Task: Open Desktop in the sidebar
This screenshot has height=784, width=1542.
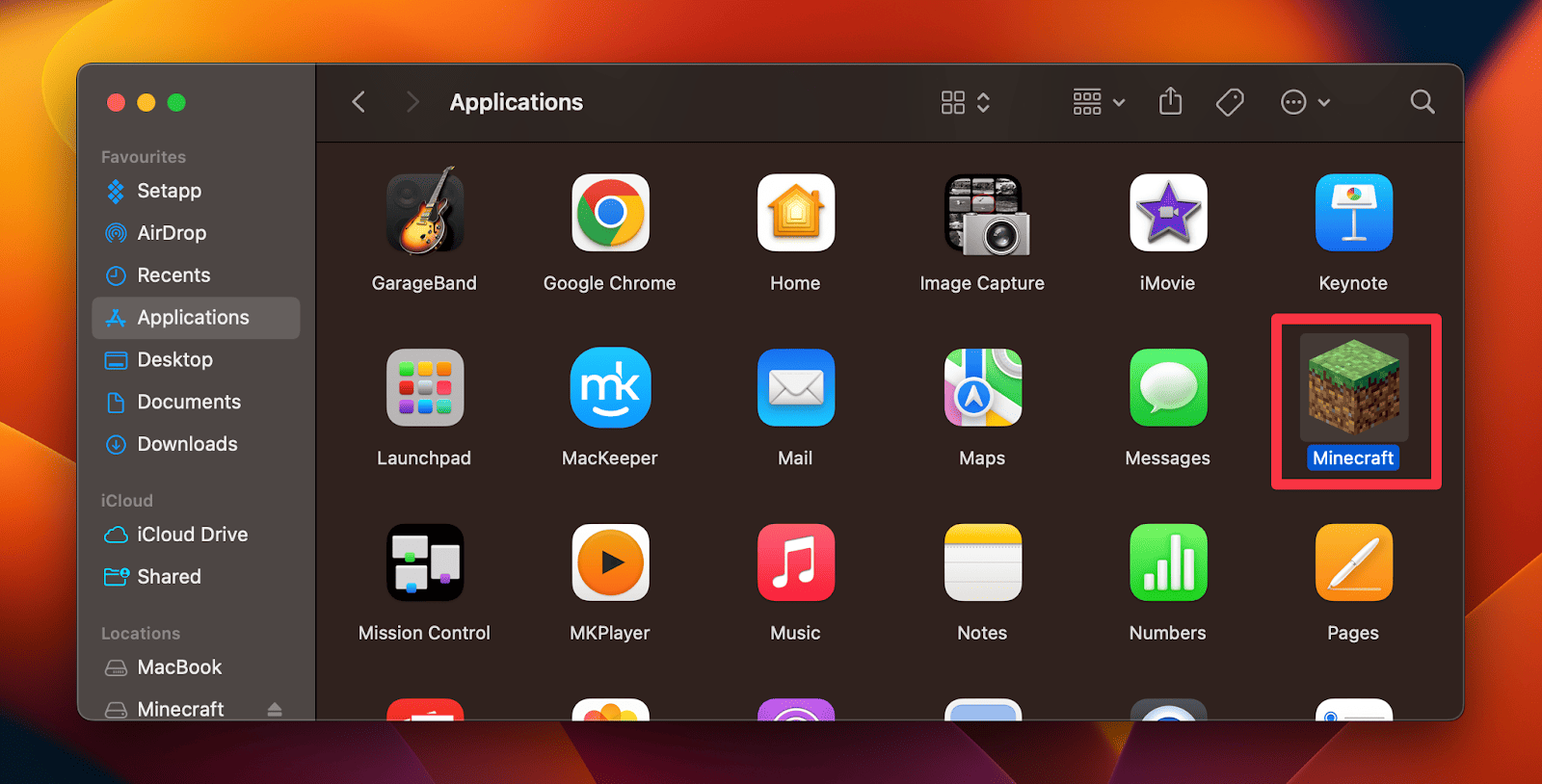Action: (196, 360)
